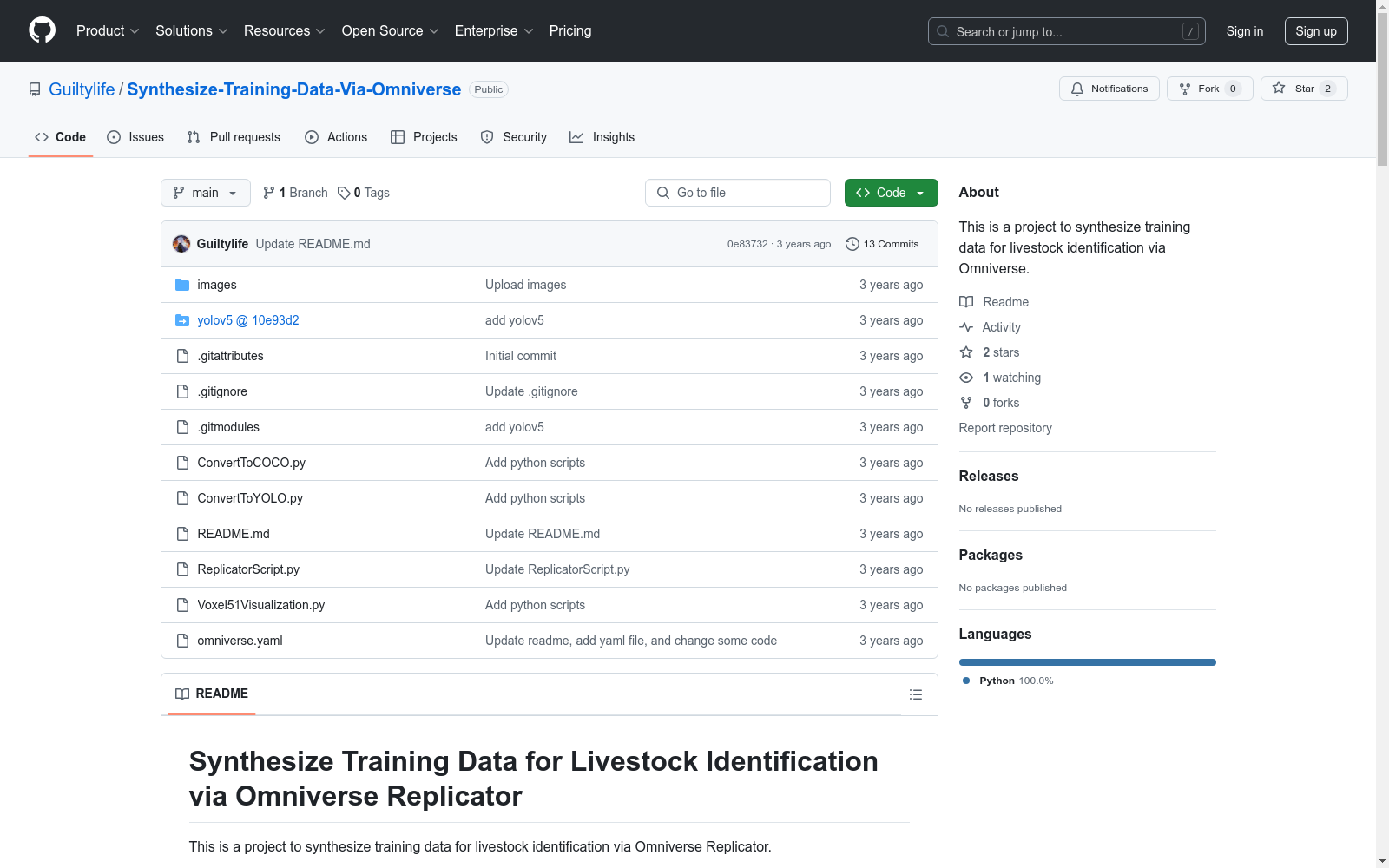
Task: Click the search magnifier icon in header
Action: [x=943, y=31]
